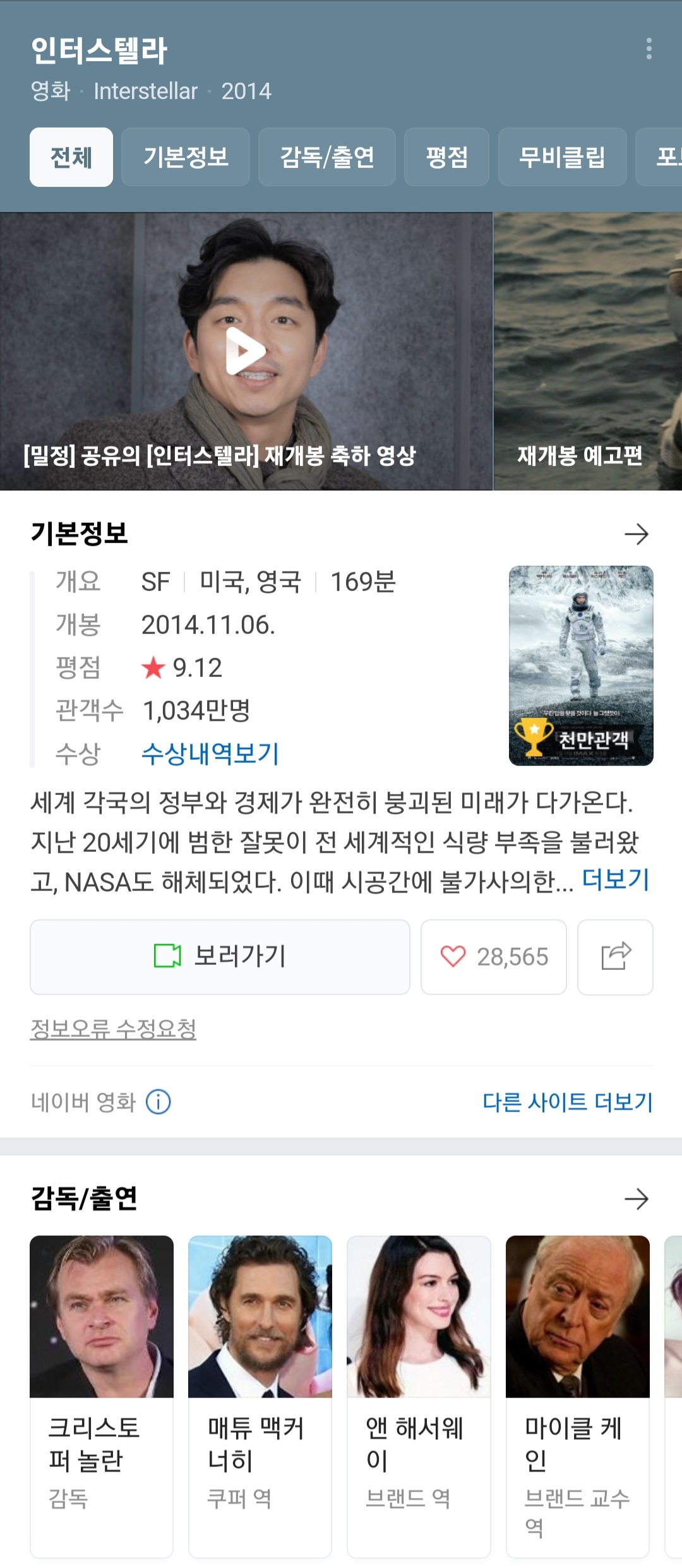682x1568 pixels.
Task: Expand 기본정보 section with arrow icon
Action: (637, 534)
